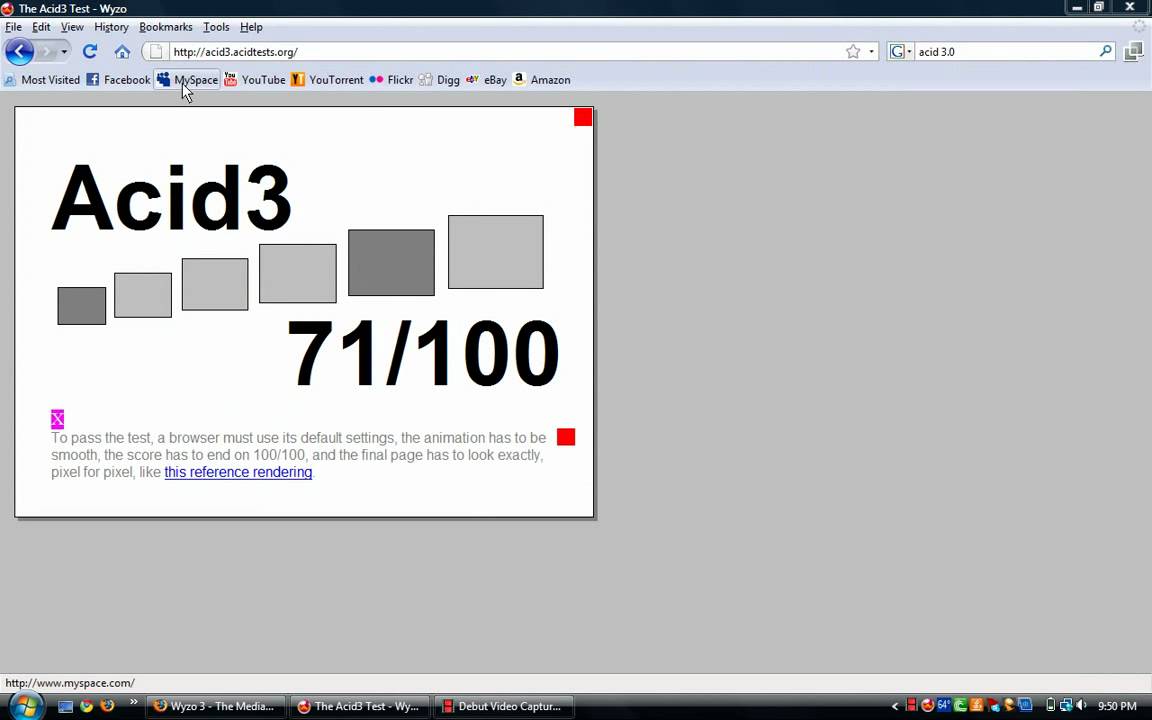1152x720 pixels.
Task: Click the smallest dark gray Acid3 box
Action: pyautogui.click(x=82, y=306)
